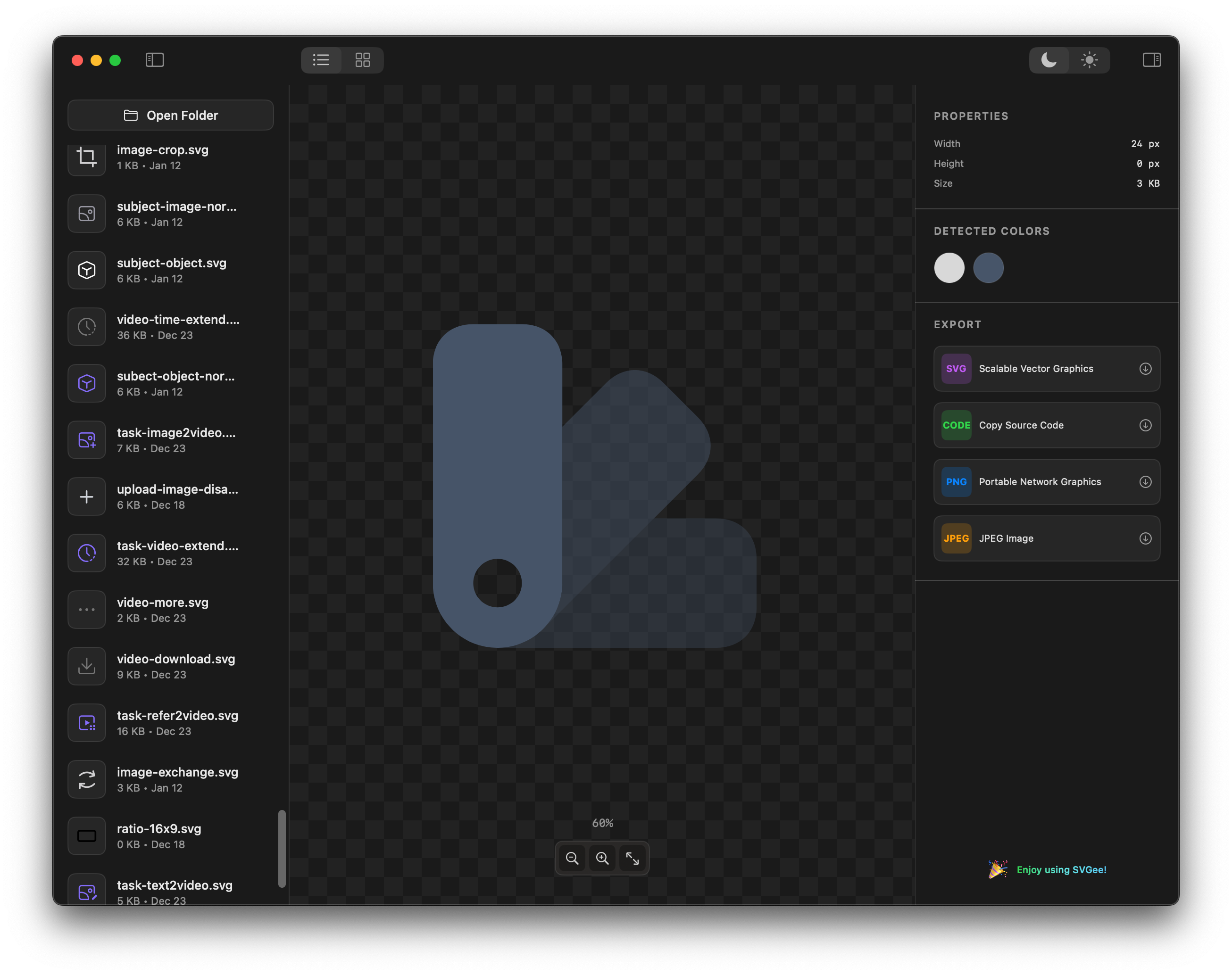Export as Portable Network Graphics
Image resolution: width=1232 pixels, height=975 pixels.
click(1146, 482)
